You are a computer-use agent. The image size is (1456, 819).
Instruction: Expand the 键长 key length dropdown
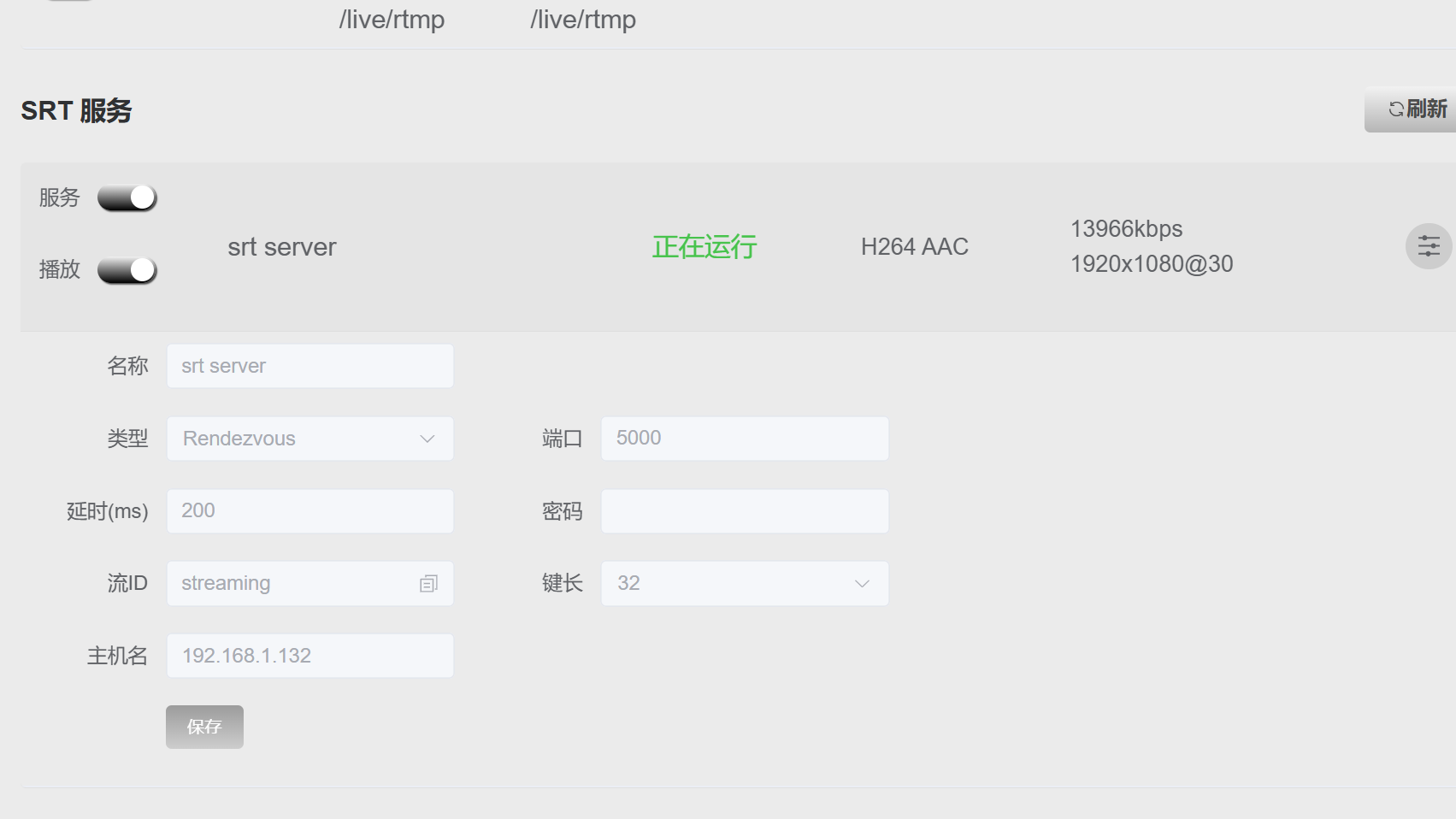tap(745, 583)
